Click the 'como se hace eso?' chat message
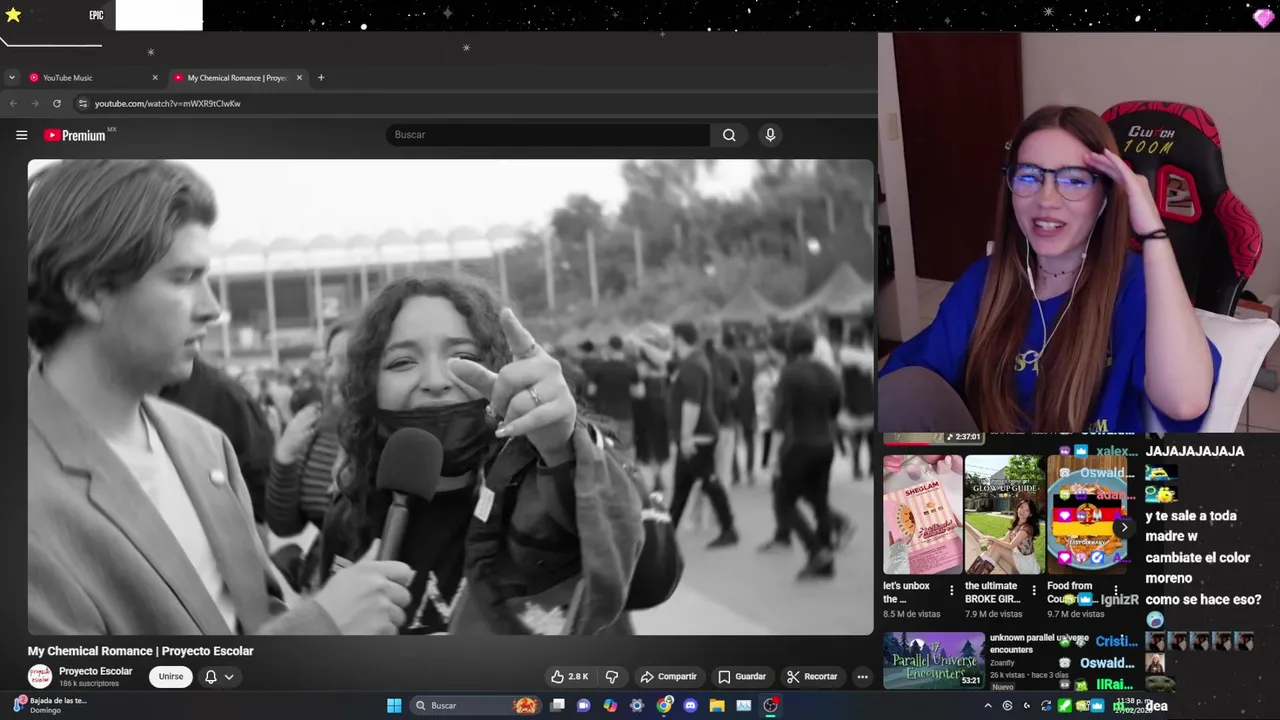The height and width of the screenshot is (720, 1280). [1203, 600]
